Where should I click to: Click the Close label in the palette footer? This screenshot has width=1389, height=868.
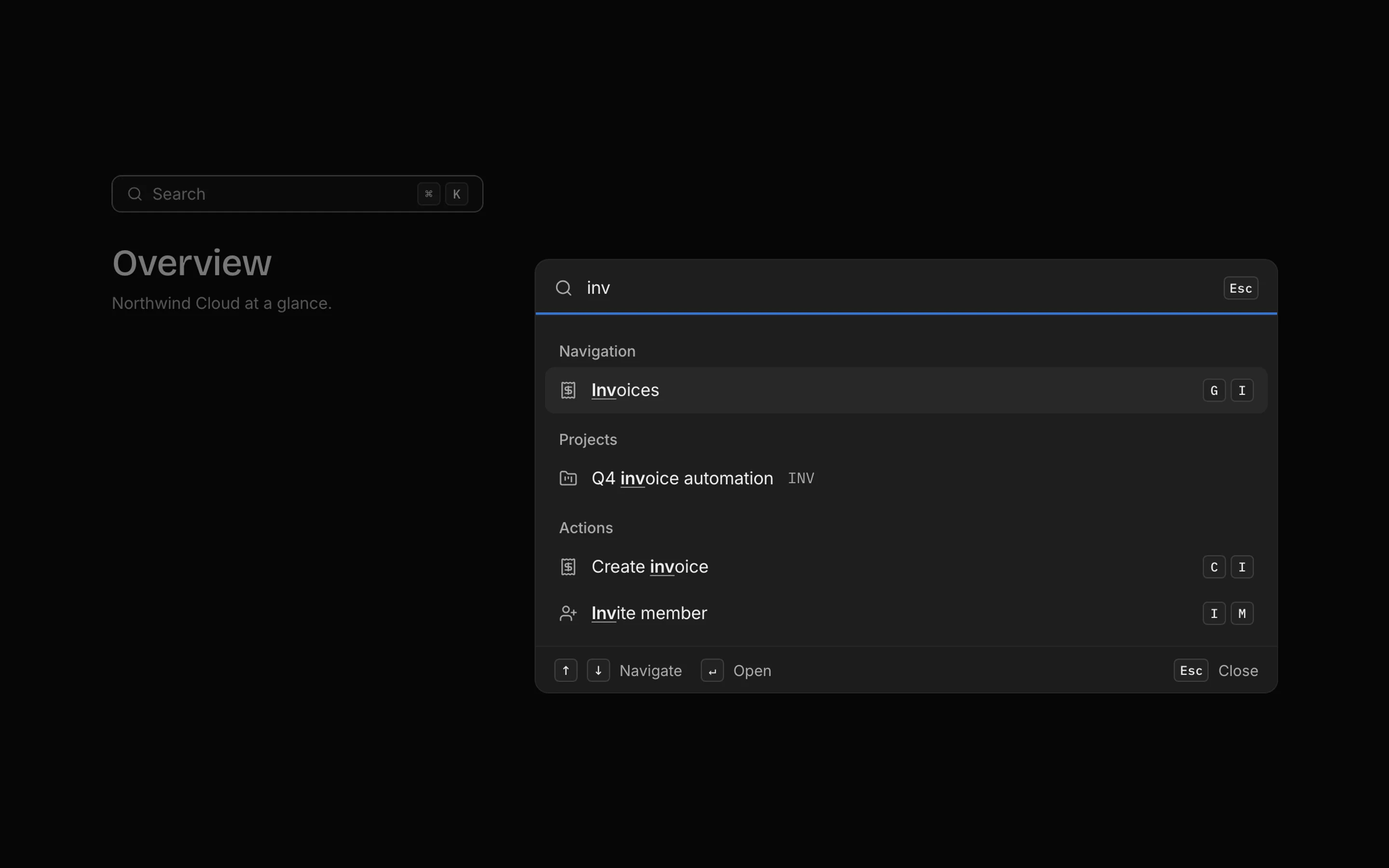[1238, 670]
